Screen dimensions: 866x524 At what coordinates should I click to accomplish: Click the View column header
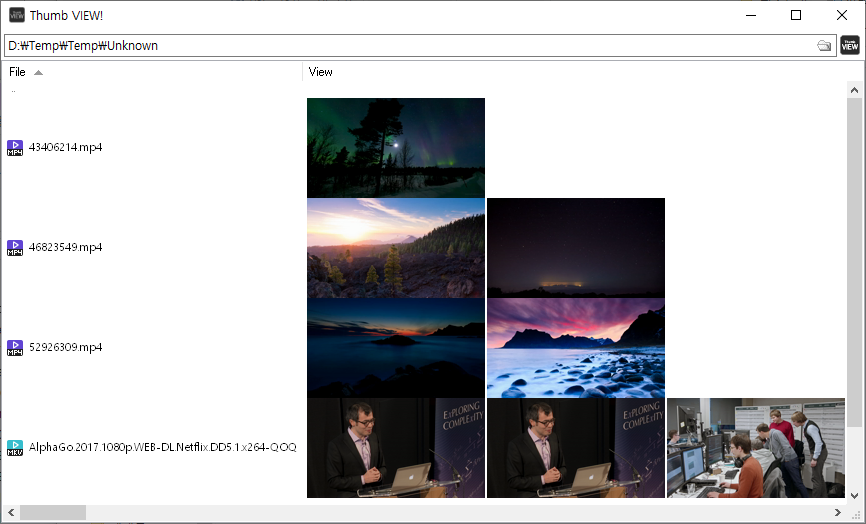[321, 72]
